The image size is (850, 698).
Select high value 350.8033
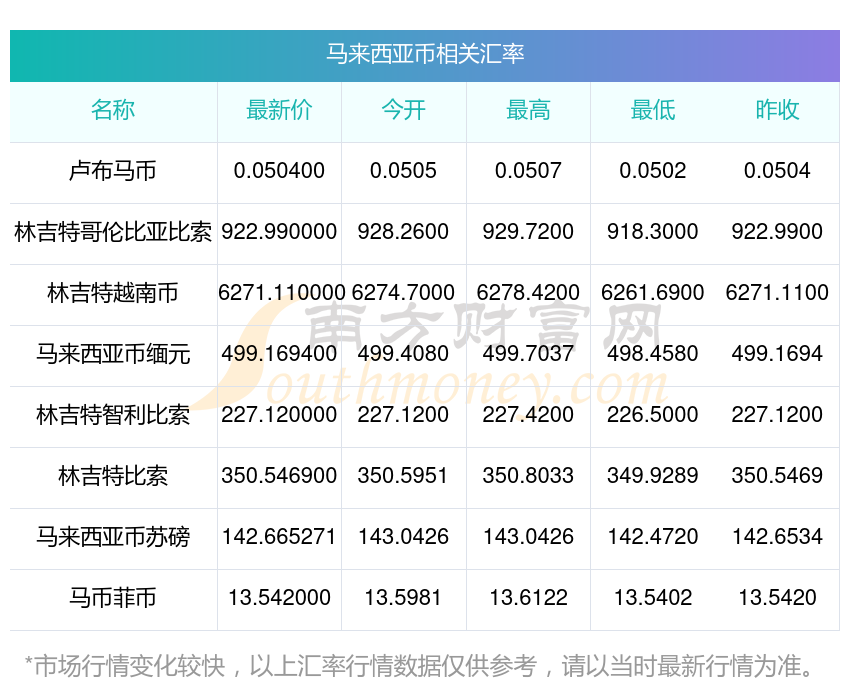(x=528, y=476)
